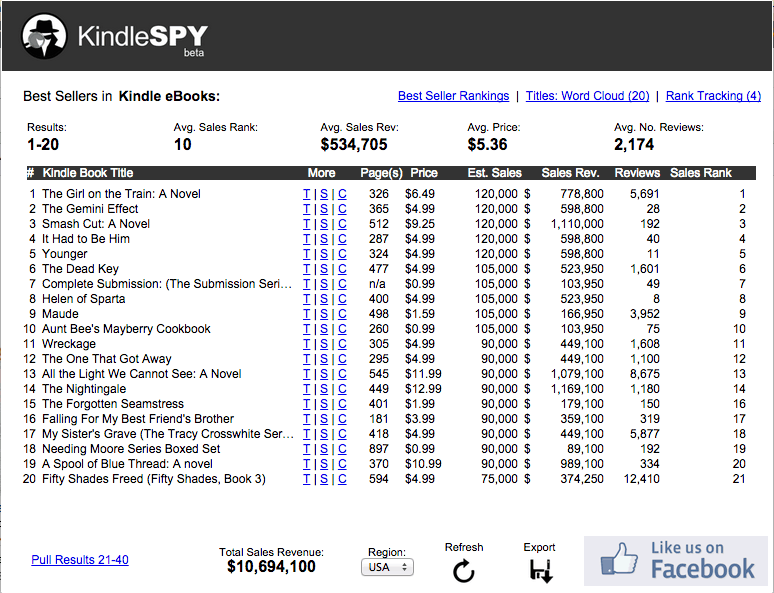Click the Price column header
774x593 pixels.
pyautogui.click(x=424, y=173)
